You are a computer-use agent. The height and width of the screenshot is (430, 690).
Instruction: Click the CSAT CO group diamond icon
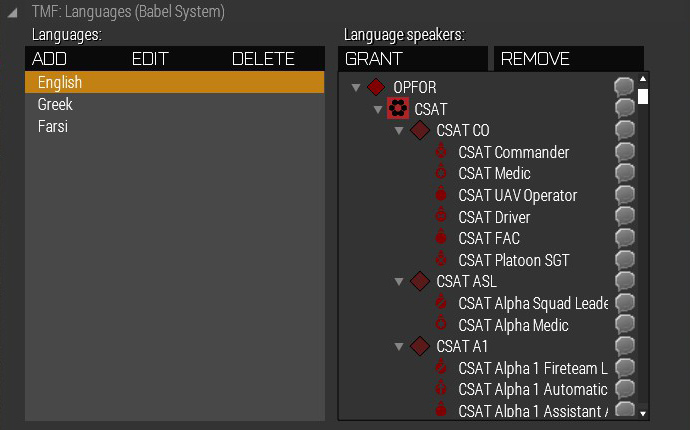[420, 131]
